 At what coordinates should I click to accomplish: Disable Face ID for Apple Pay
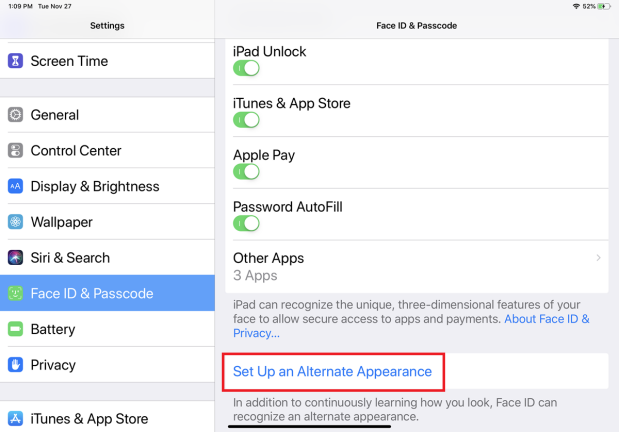pyautogui.click(x=246, y=172)
